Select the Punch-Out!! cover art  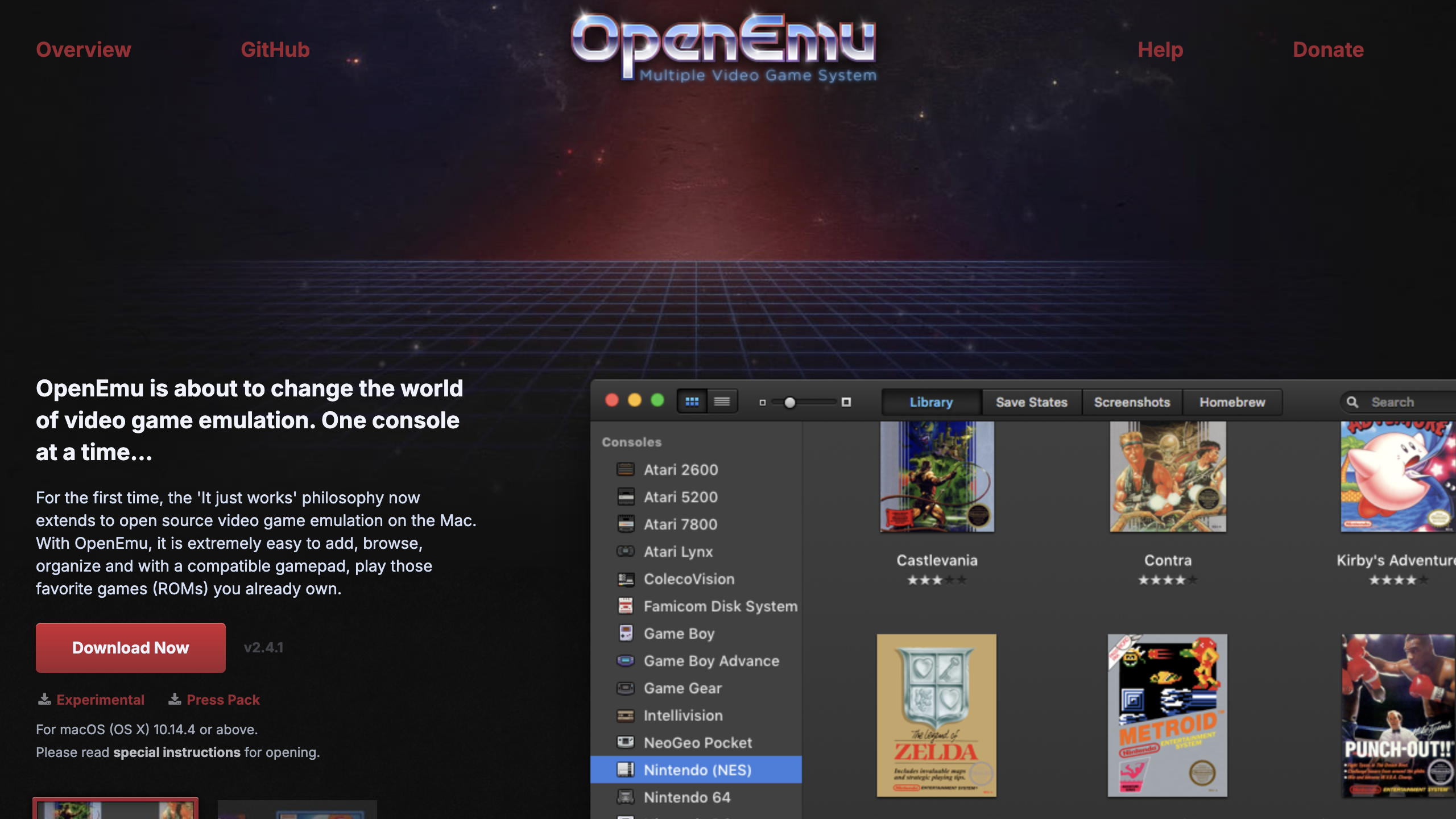pyautogui.click(x=1399, y=715)
